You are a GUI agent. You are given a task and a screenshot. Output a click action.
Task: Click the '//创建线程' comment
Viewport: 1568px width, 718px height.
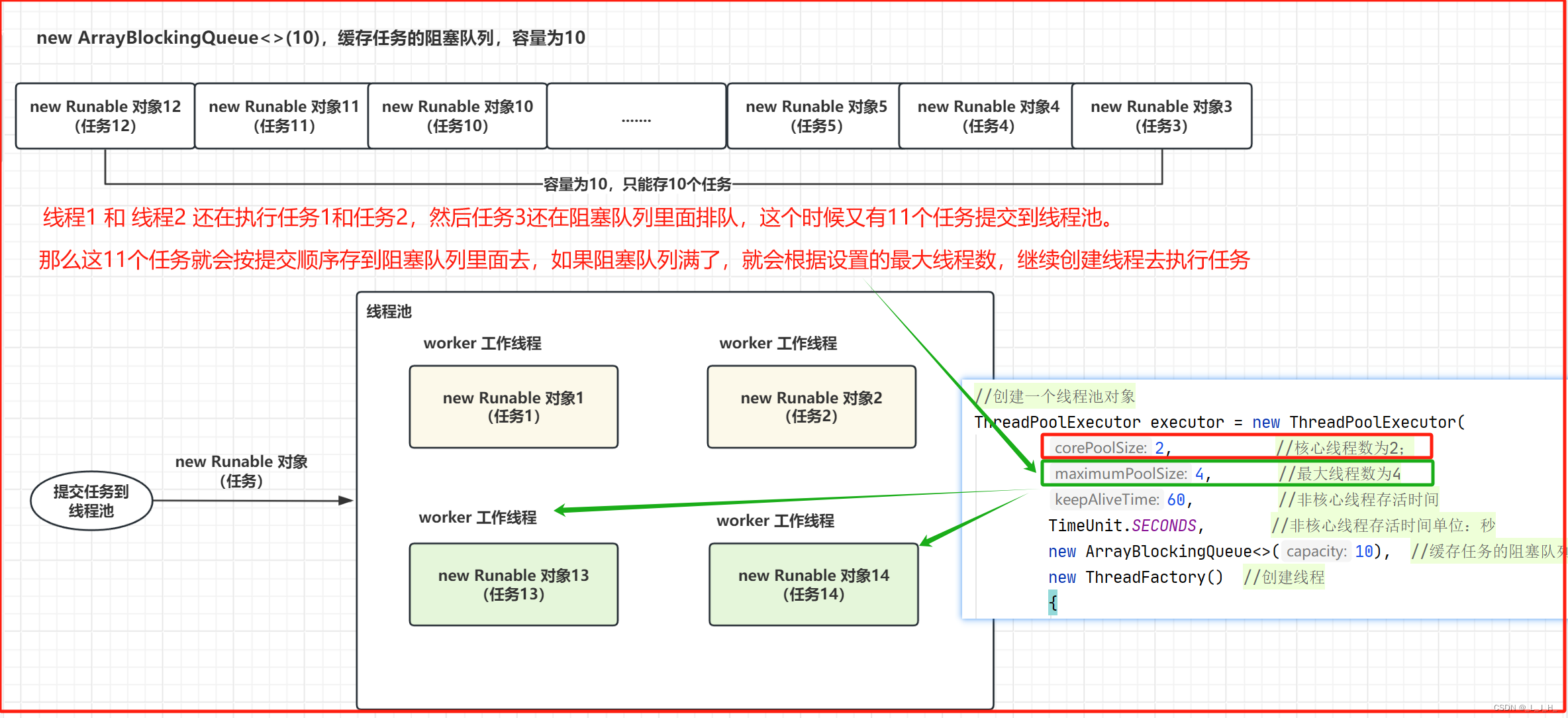point(1284,577)
